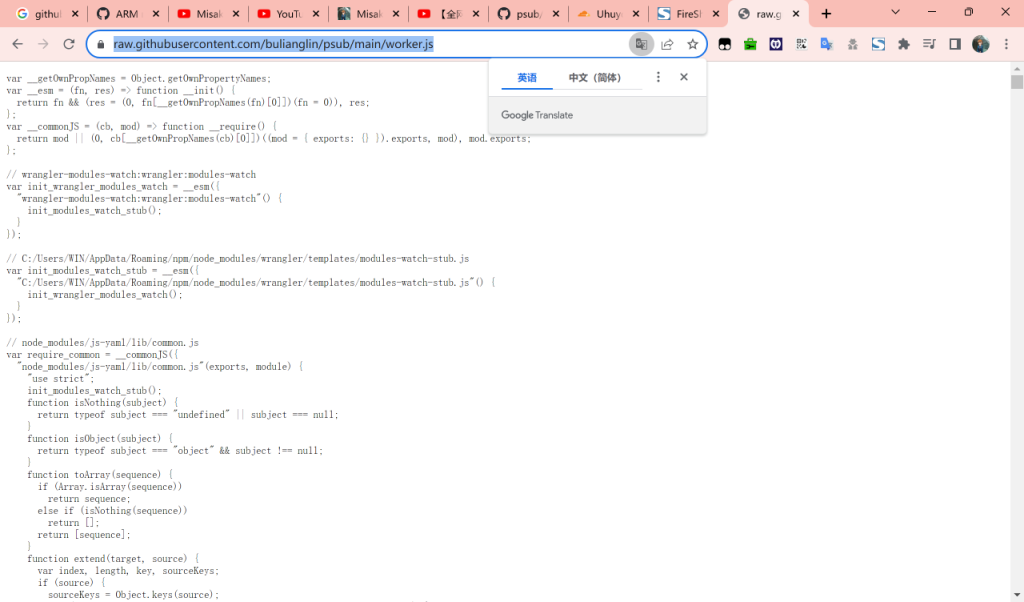This screenshot has height=602, width=1024.
Task: Open the Extensions puzzle piece menu
Action: click(x=904, y=44)
